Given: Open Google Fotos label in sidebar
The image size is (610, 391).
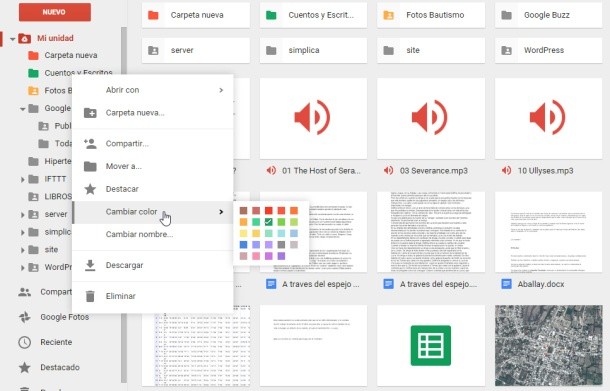Looking at the screenshot, I should (65, 317).
